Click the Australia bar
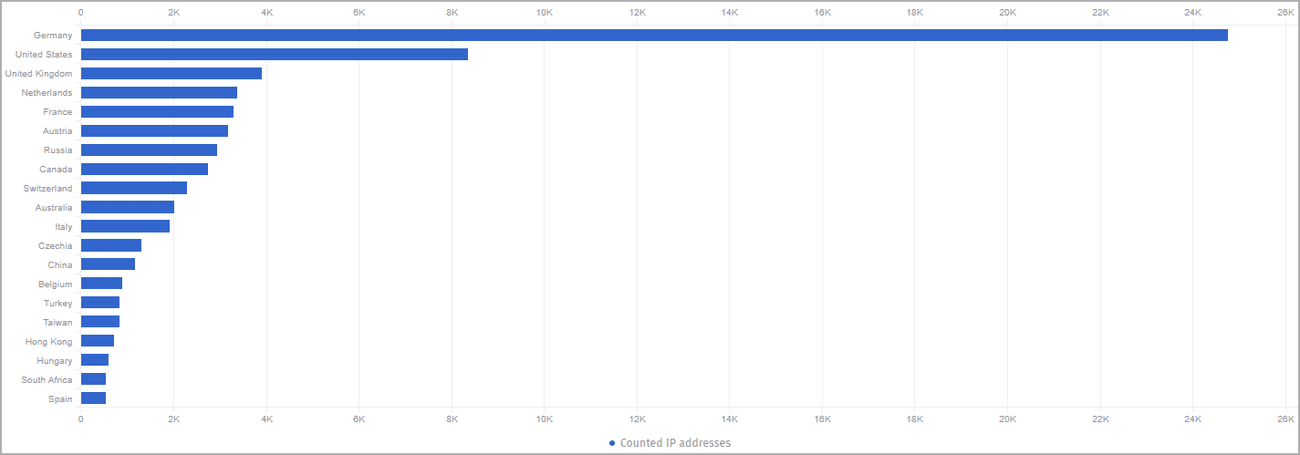The width and height of the screenshot is (1300, 455). coord(127,207)
